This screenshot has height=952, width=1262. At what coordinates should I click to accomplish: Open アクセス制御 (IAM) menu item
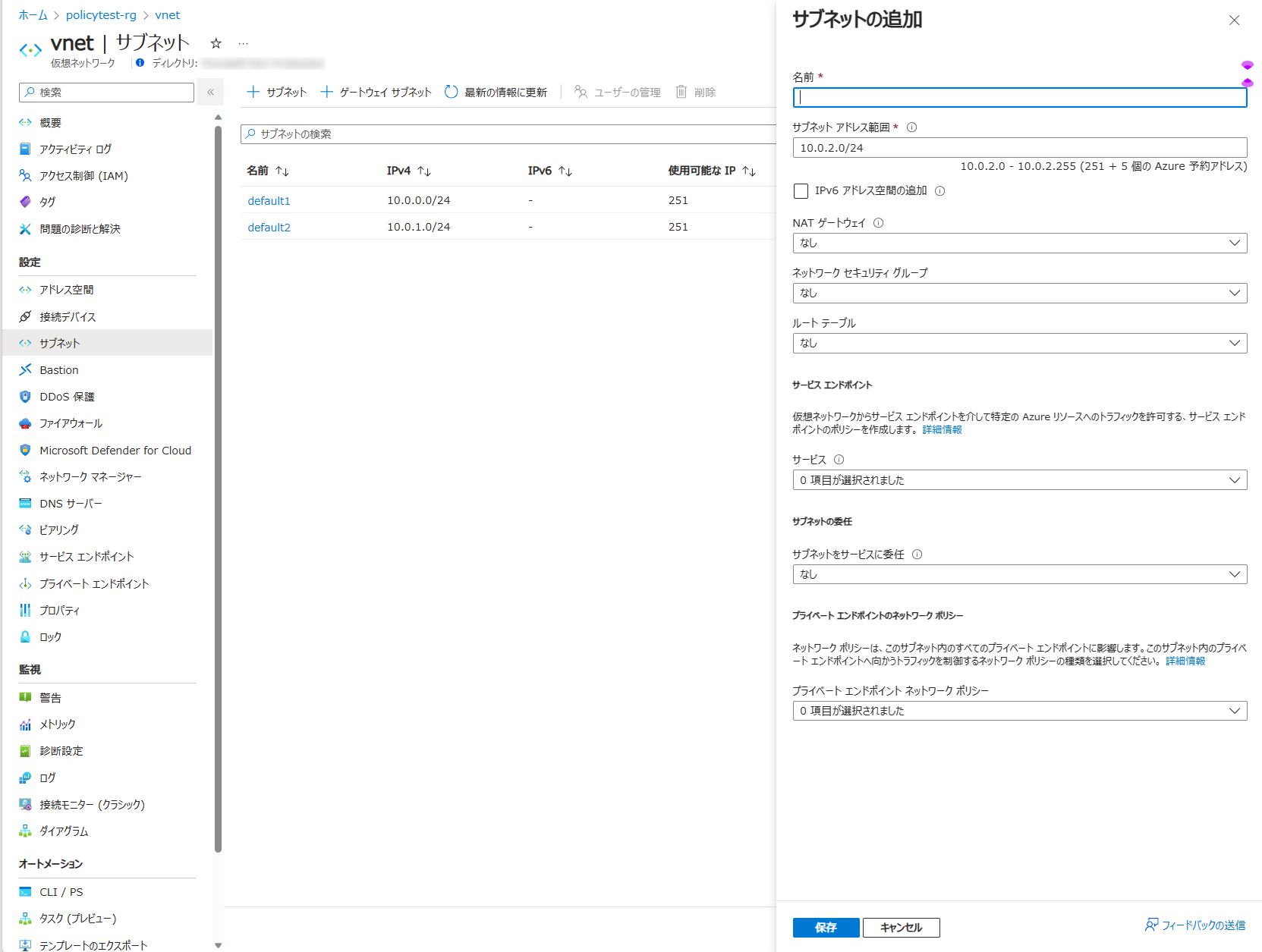[x=83, y=176]
